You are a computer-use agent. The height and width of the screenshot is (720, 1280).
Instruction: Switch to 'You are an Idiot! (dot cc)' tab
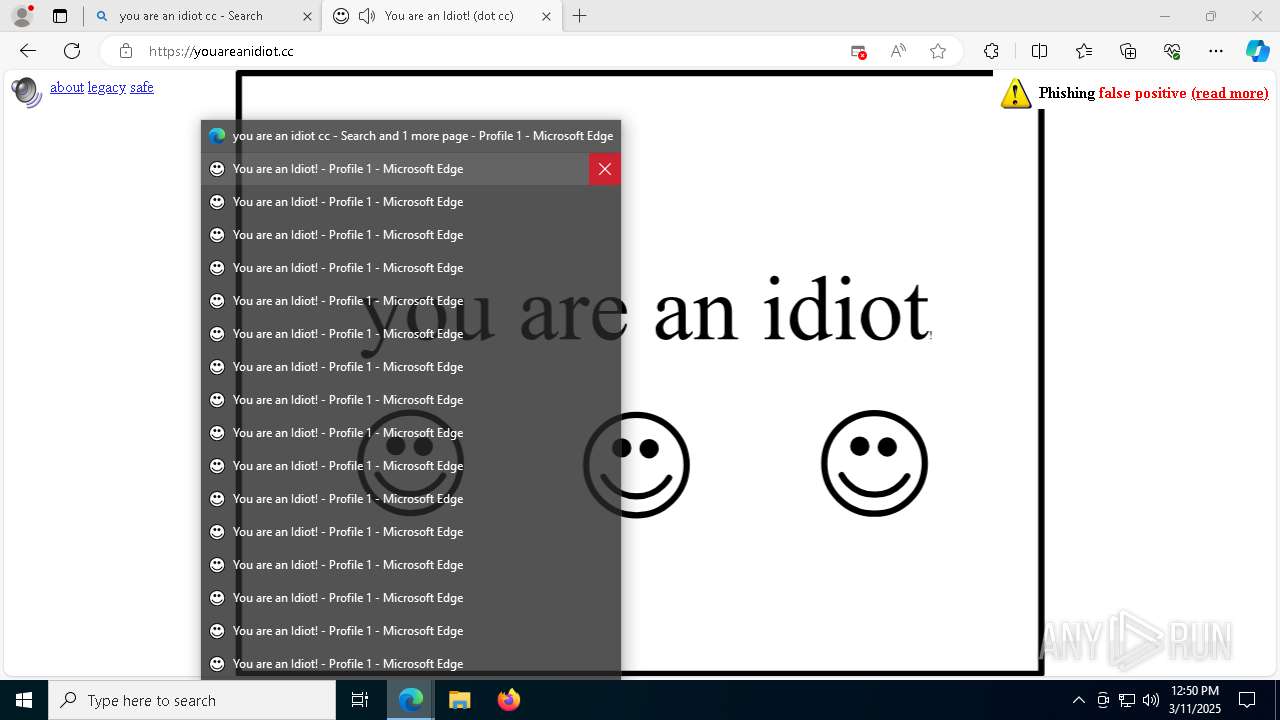coord(442,16)
